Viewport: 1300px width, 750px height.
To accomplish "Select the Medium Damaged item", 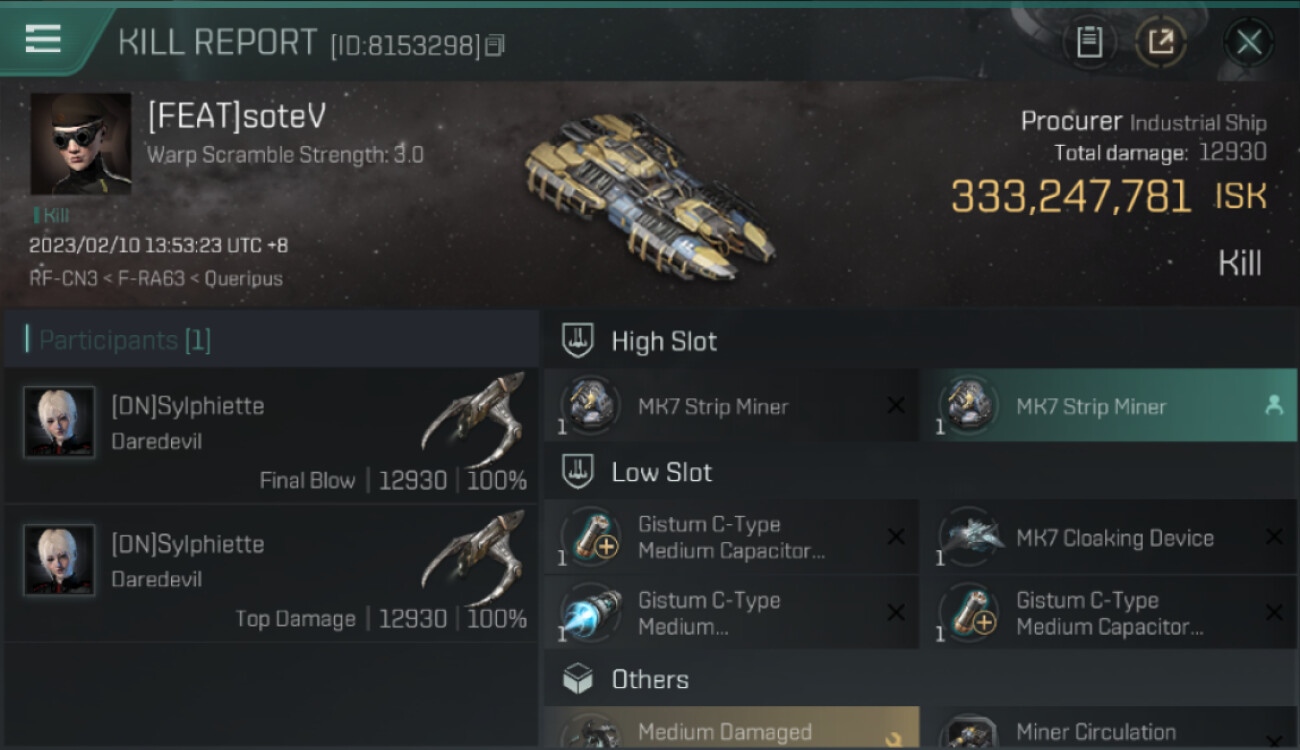I will tap(731, 728).
